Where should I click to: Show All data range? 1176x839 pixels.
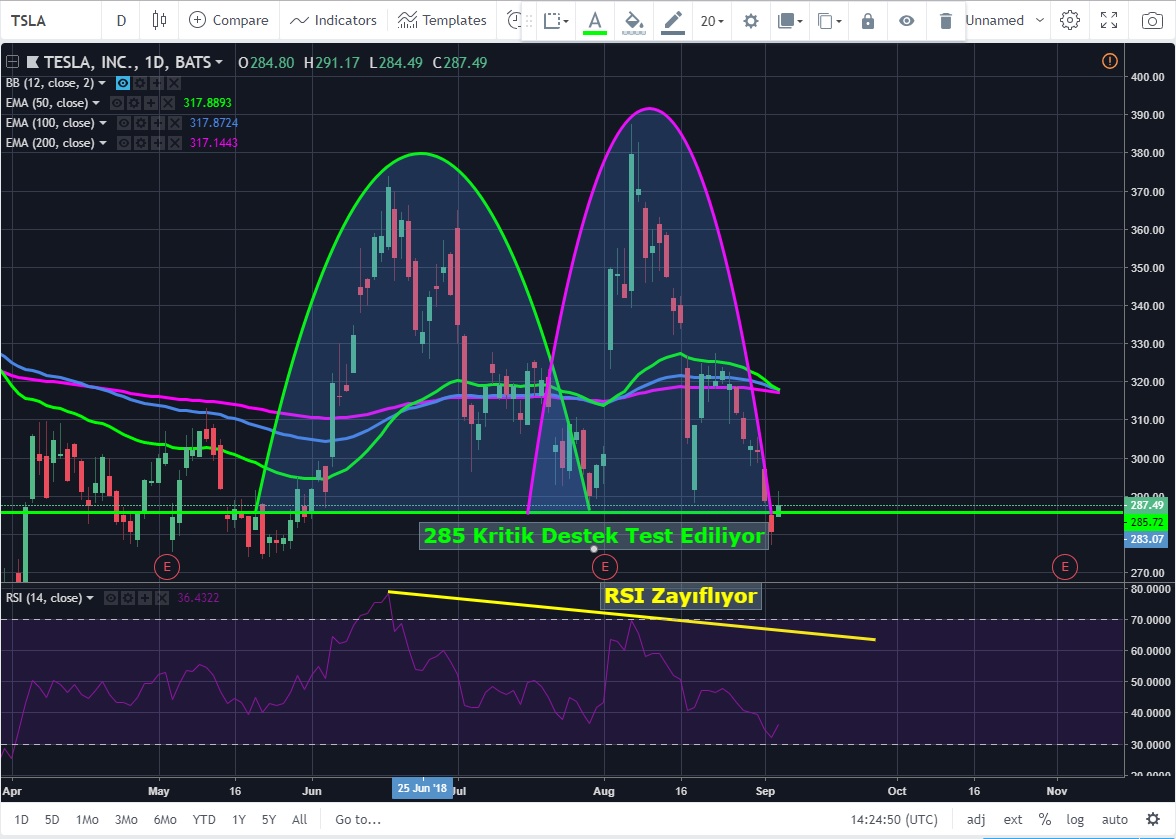(299, 820)
